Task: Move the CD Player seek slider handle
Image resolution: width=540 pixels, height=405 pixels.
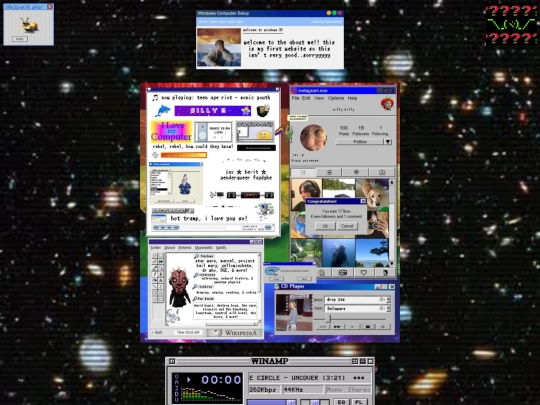Action: [329, 319]
